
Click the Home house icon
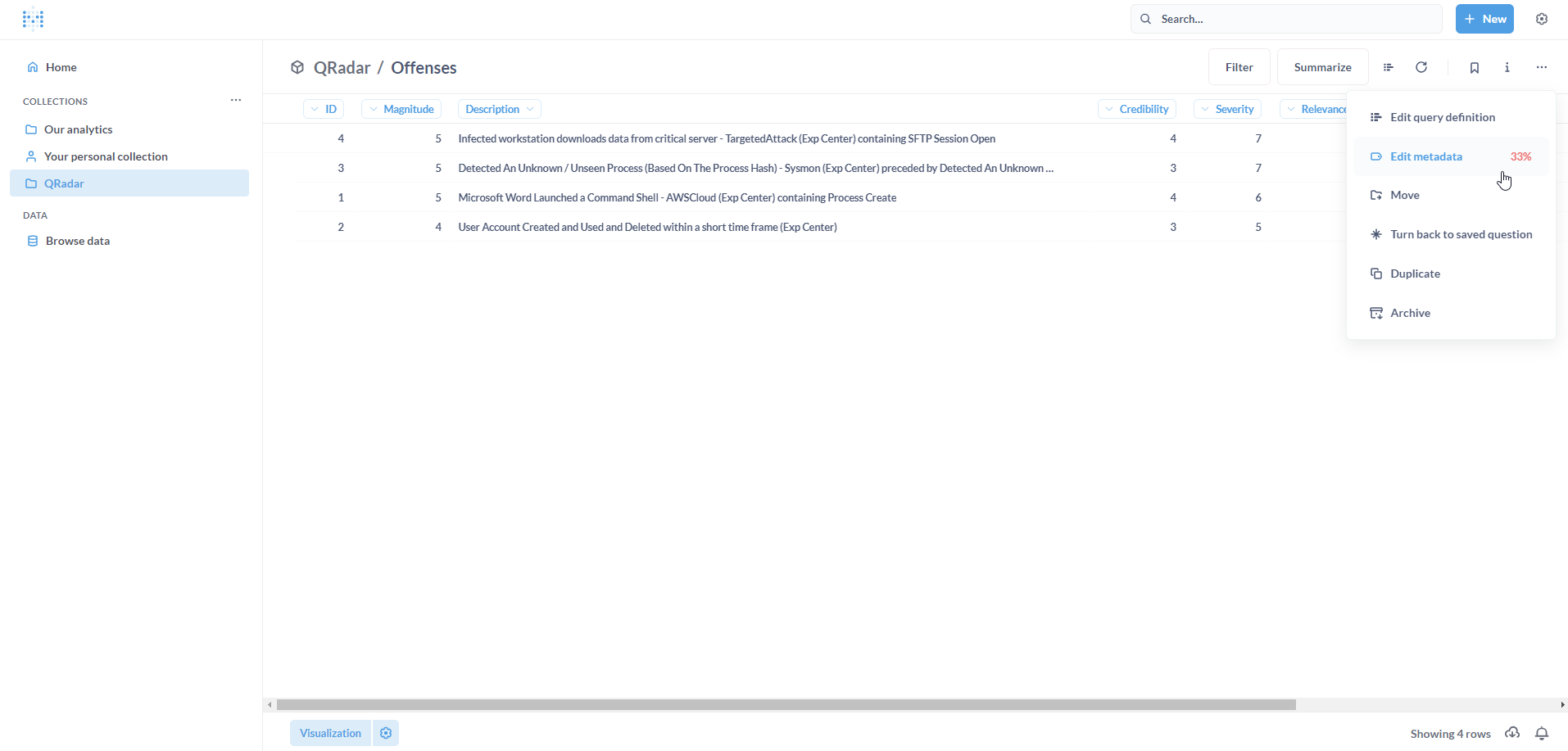33,67
